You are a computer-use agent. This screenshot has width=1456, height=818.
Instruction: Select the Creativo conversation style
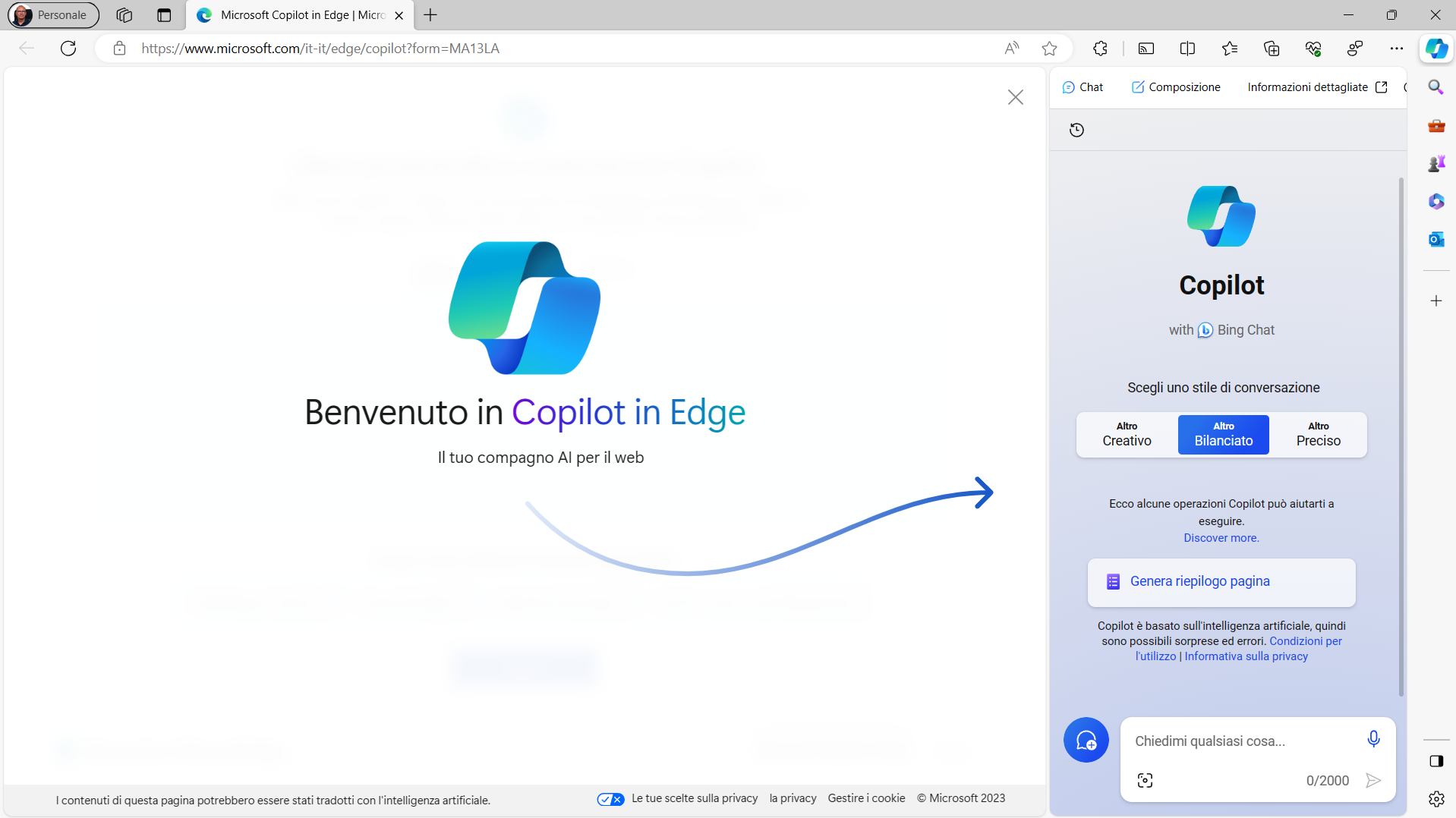tap(1127, 435)
